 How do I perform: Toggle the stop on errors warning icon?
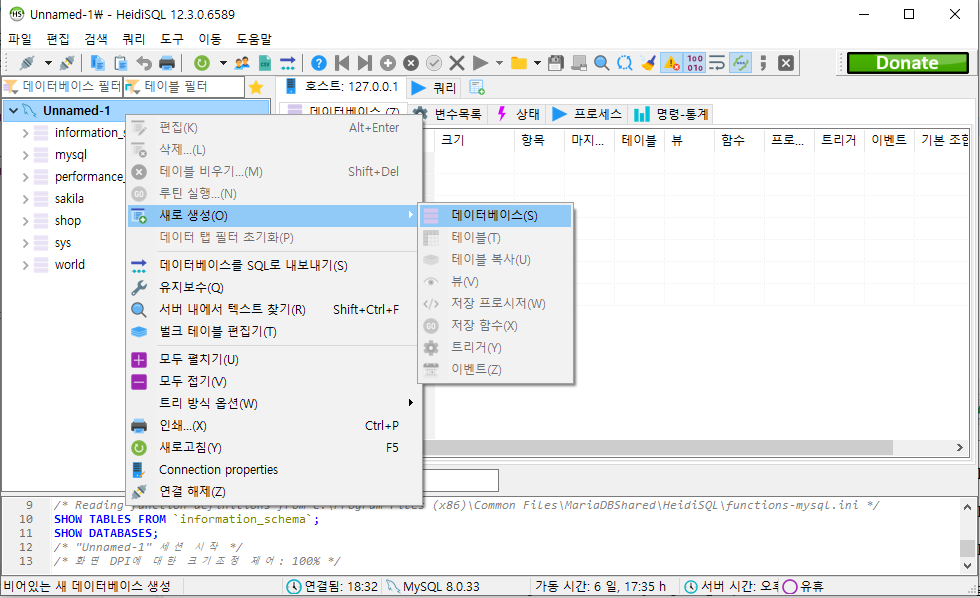671,63
